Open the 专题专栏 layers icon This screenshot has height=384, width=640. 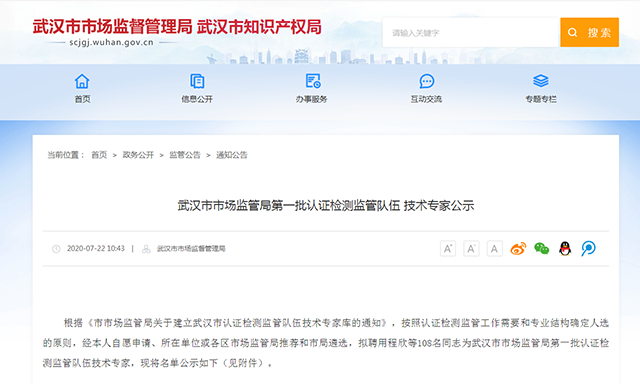[x=541, y=81]
